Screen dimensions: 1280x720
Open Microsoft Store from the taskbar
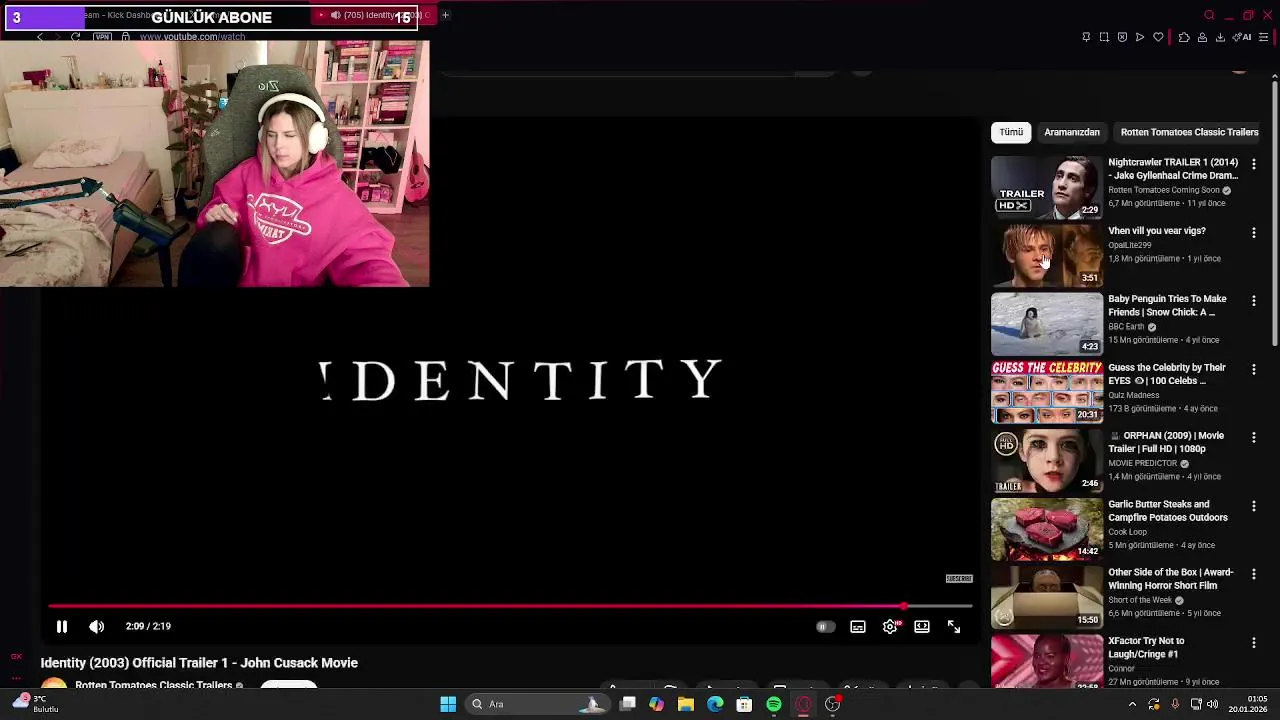[x=744, y=704]
